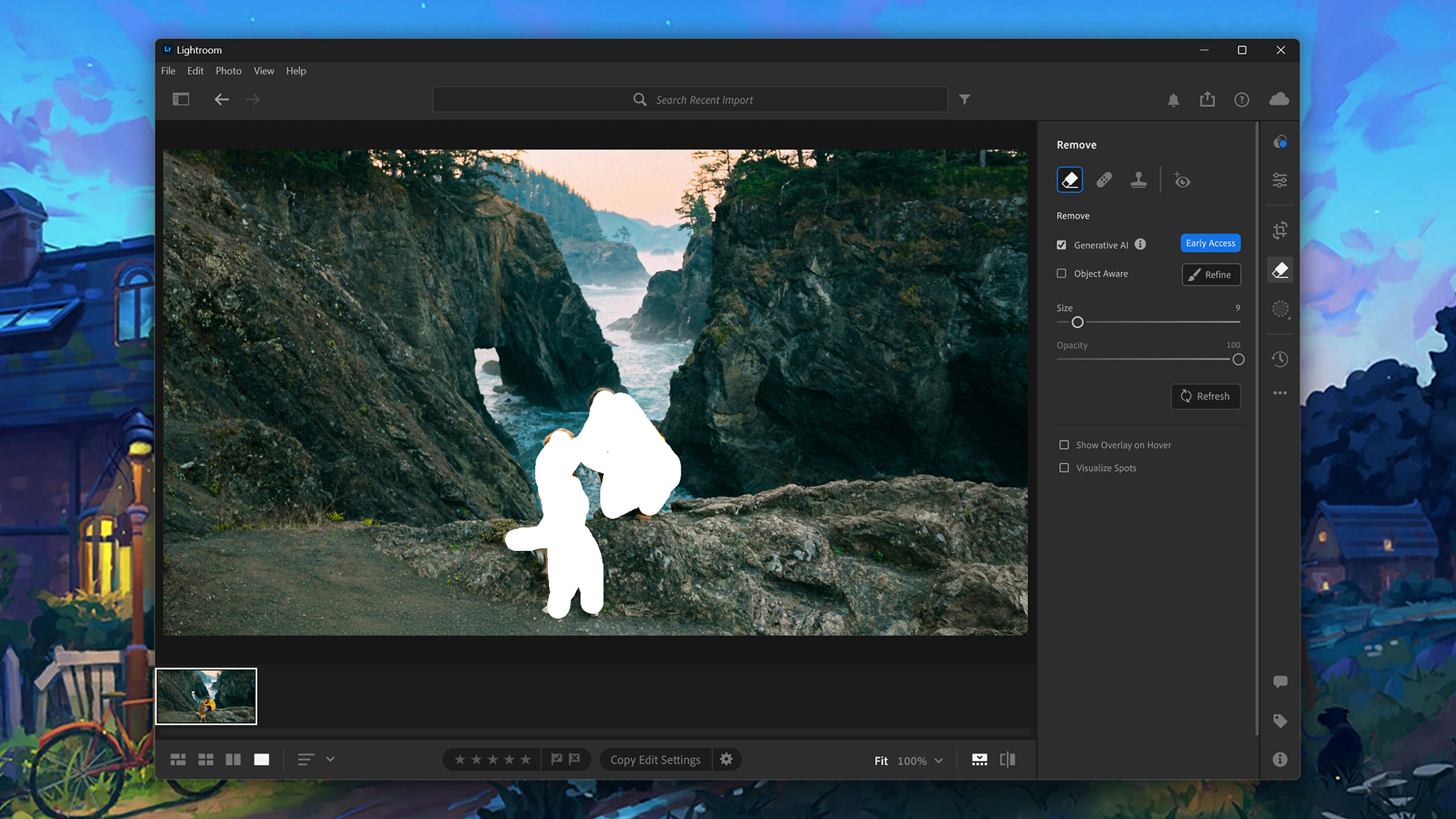Disable the Generative AI checkbox
This screenshot has height=819, width=1456.
tap(1061, 245)
